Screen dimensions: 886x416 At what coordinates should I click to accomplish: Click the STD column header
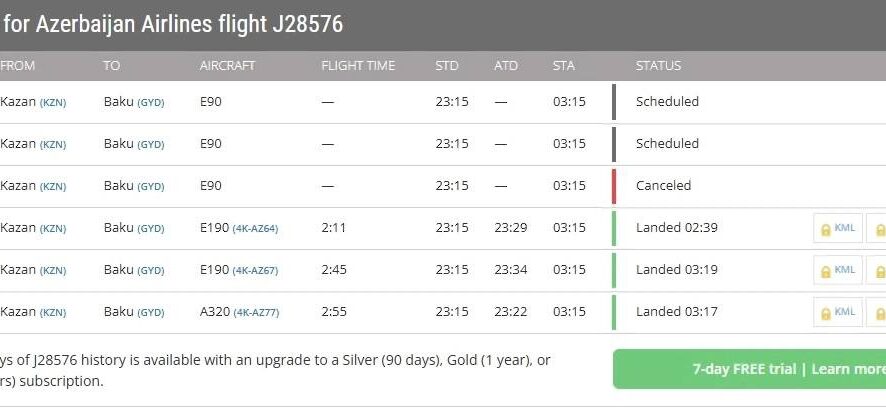click(x=447, y=66)
